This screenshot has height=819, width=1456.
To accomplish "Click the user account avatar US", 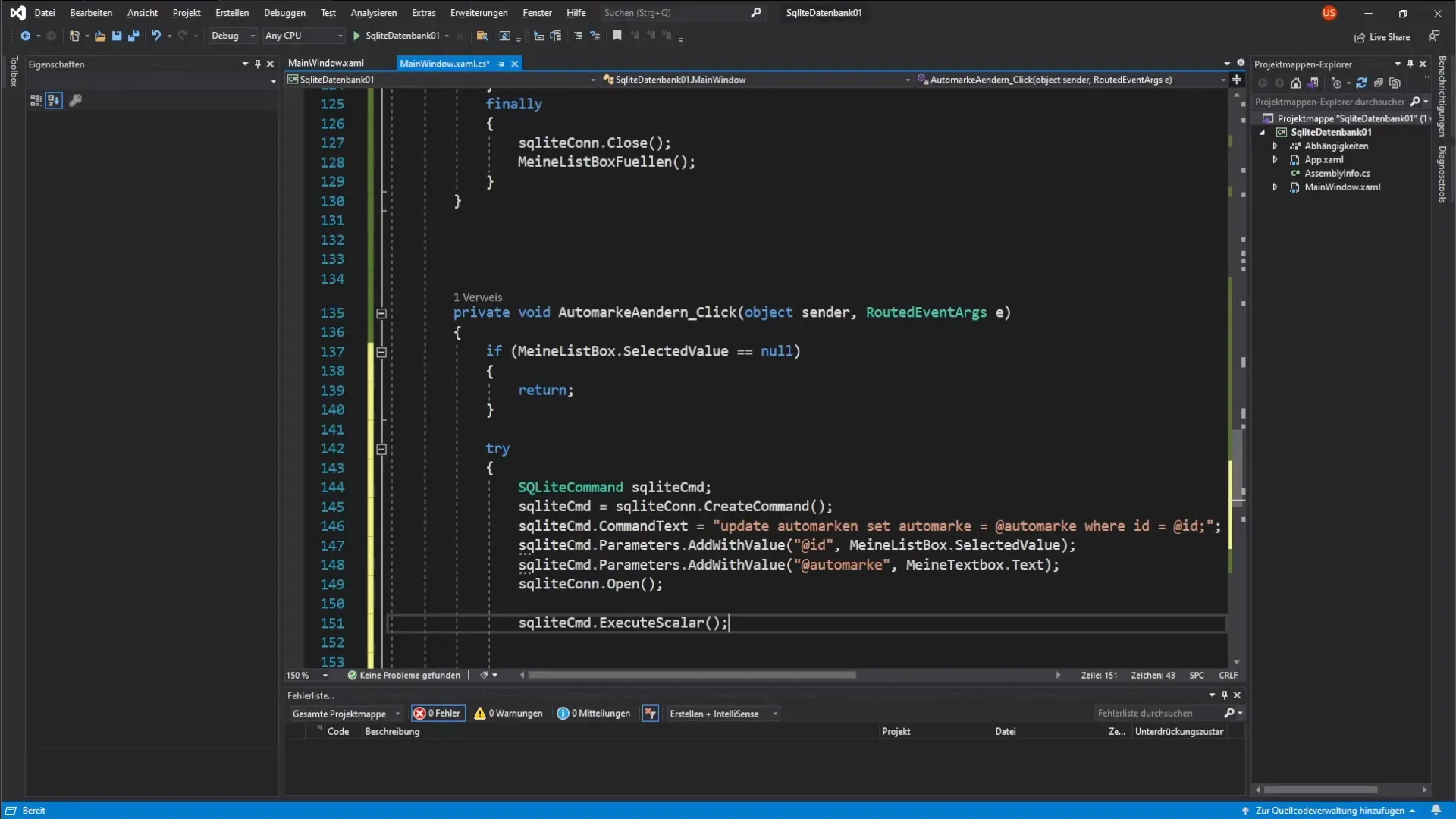I will tap(1329, 13).
